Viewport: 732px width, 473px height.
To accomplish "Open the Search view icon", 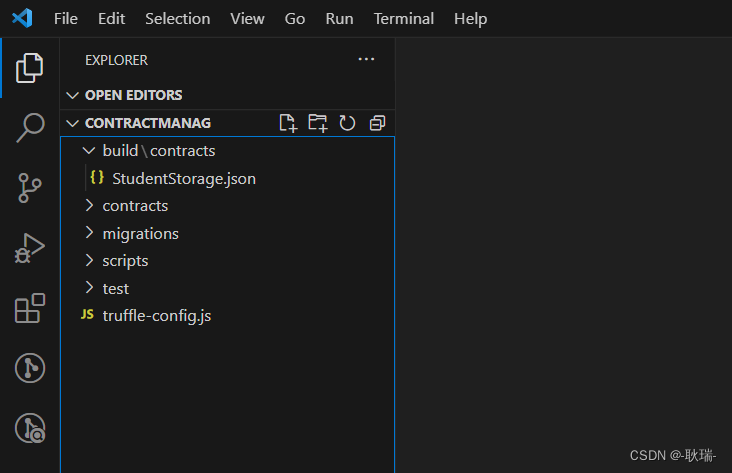I will [30, 127].
